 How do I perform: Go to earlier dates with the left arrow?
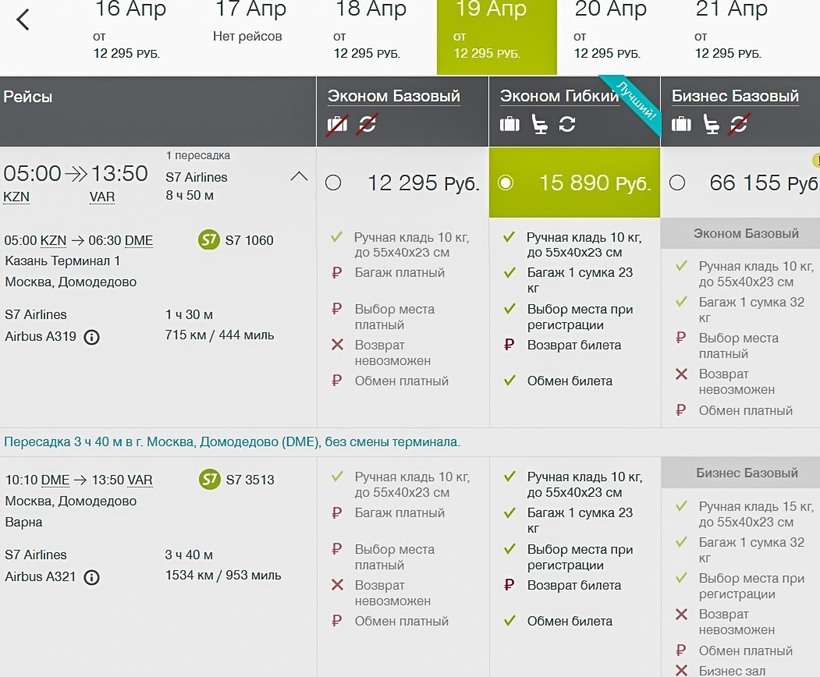pyautogui.click(x=24, y=19)
